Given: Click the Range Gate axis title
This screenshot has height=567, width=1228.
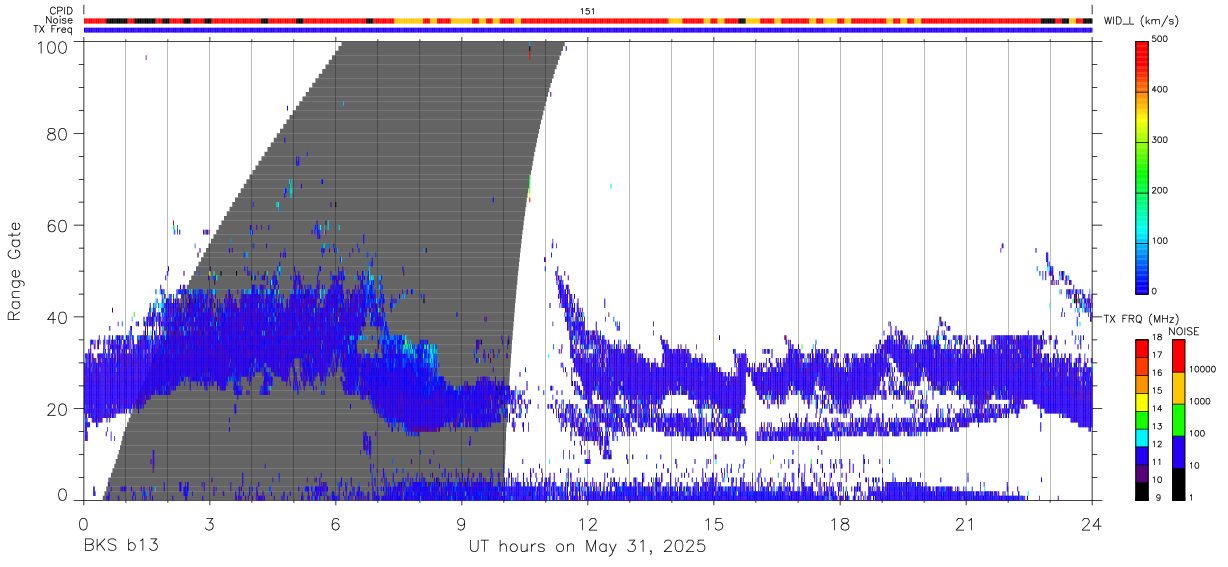Looking at the screenshot, I should pyautogui.click(x=15, y=271).
